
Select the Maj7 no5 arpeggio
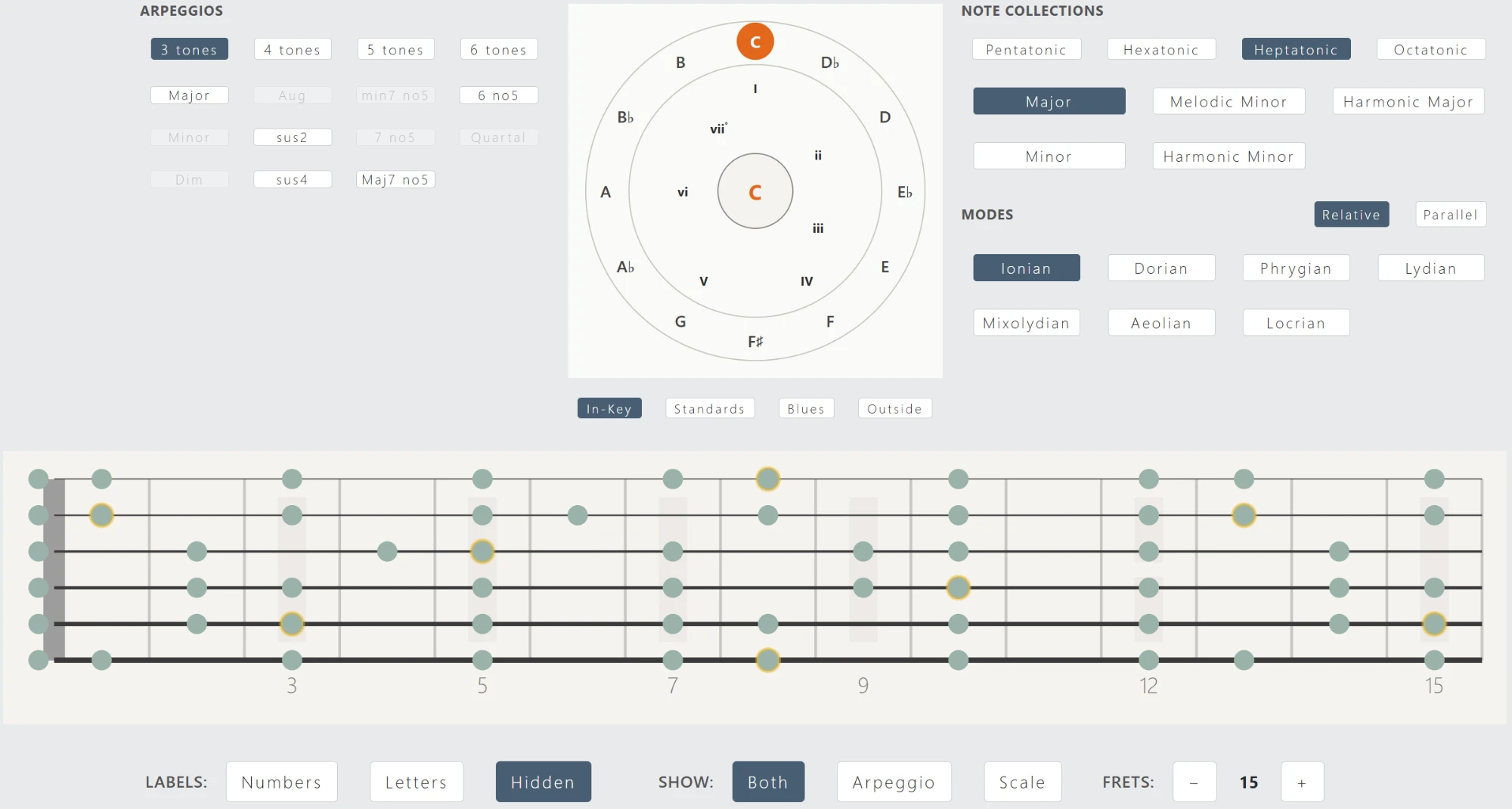tap(395, 180)
